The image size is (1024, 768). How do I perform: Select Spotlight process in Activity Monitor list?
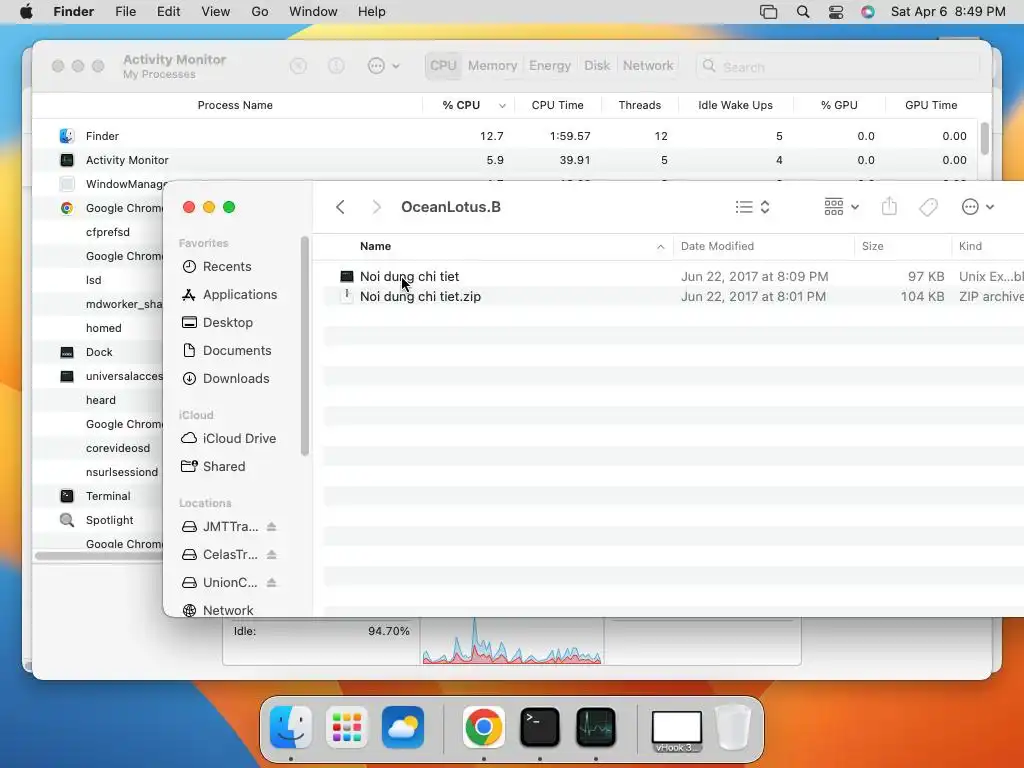tap(98, 520)
